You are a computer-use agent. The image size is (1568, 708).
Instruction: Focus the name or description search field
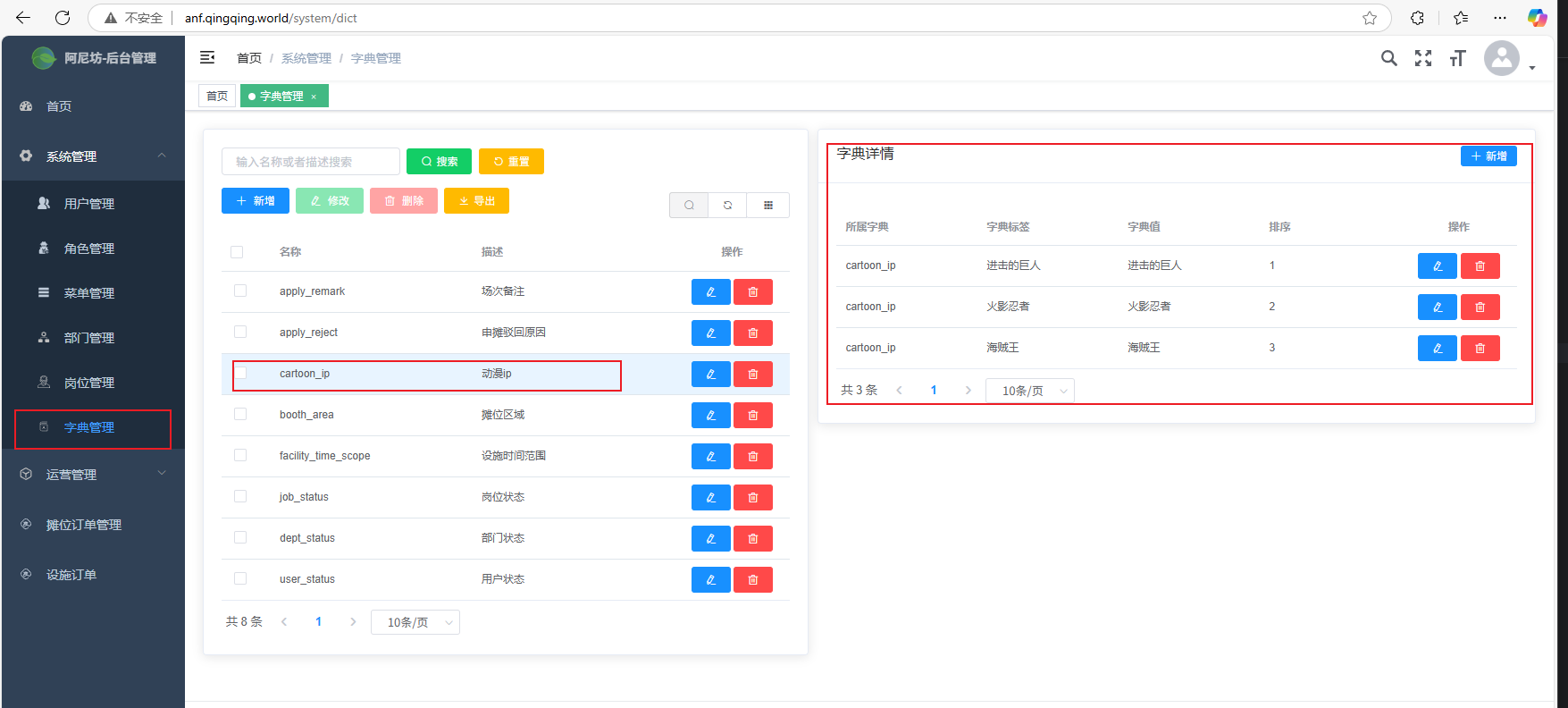310,162
